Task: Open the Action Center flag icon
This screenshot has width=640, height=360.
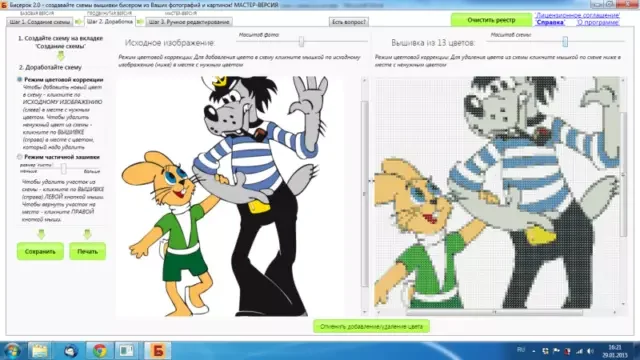Action: coord(556,351)
